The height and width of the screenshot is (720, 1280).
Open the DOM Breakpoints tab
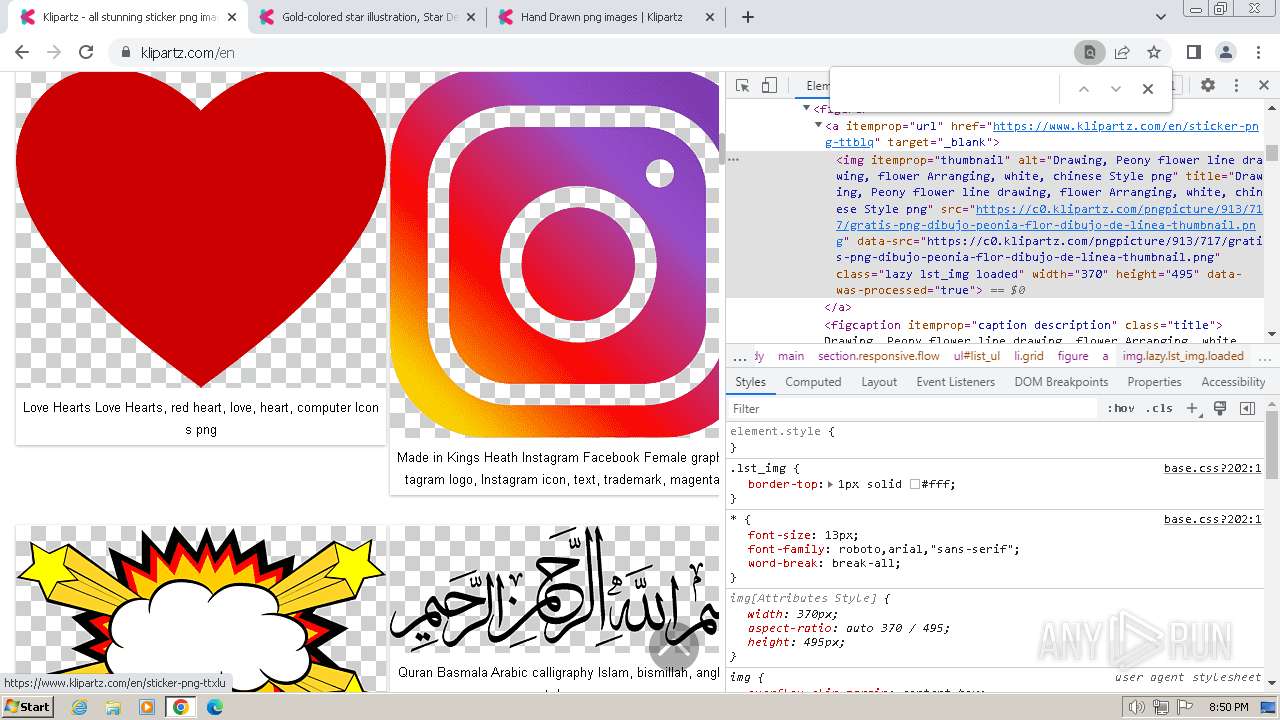[x=1061, y=382]
